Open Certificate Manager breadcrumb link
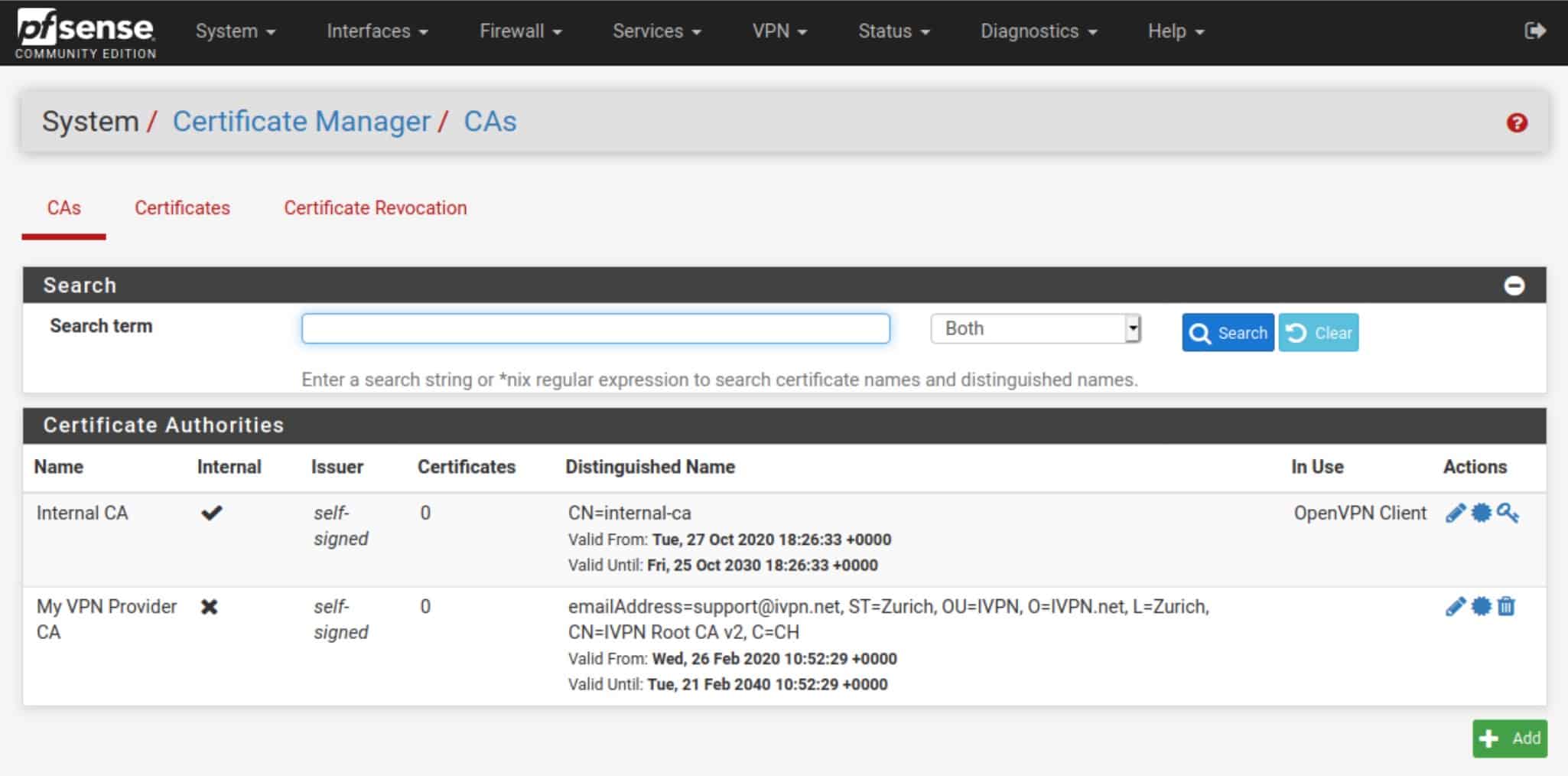 [301, 122]
